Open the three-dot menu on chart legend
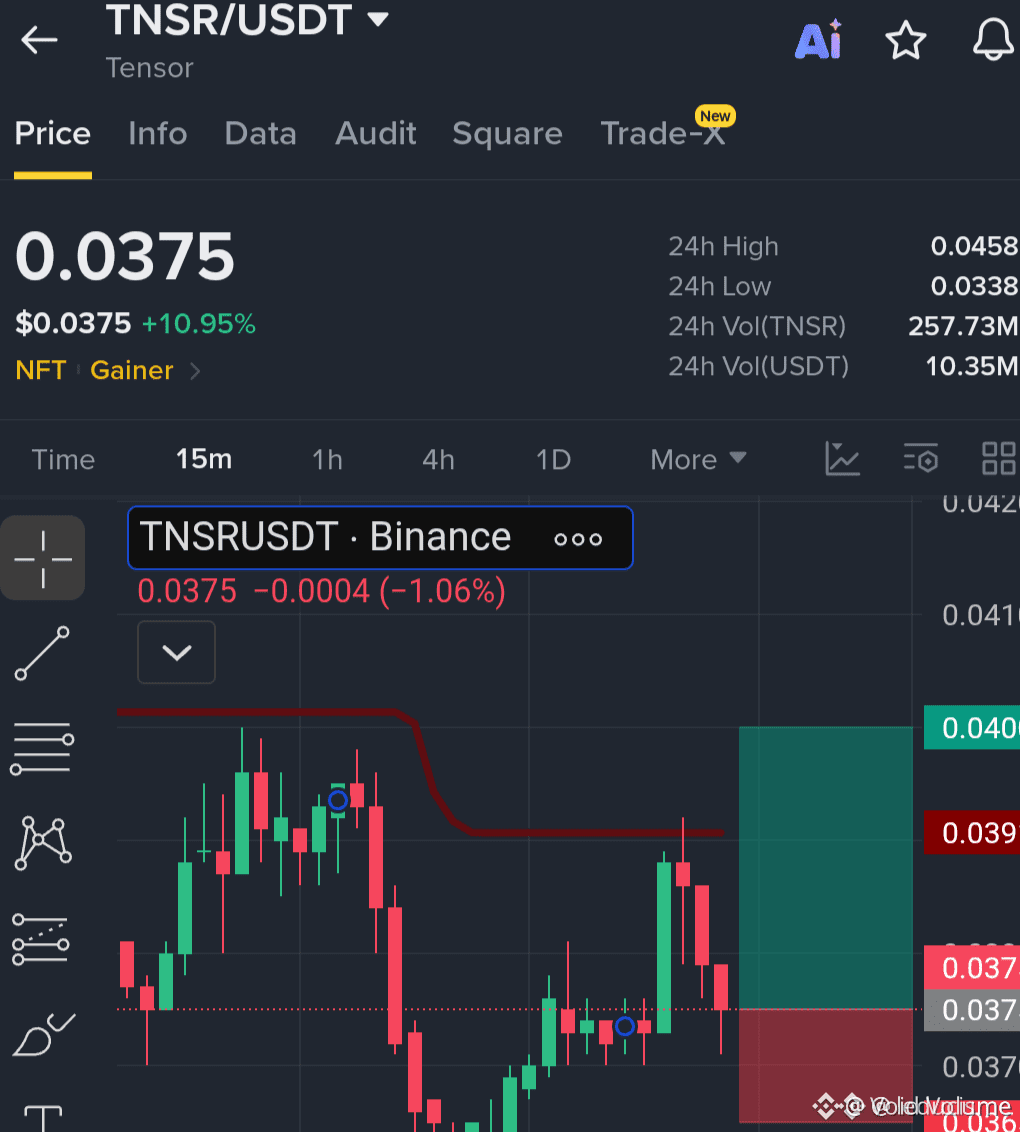The width and height of the screenshot is (1020, 1132). pyautogui.click(x=577, y=539)
